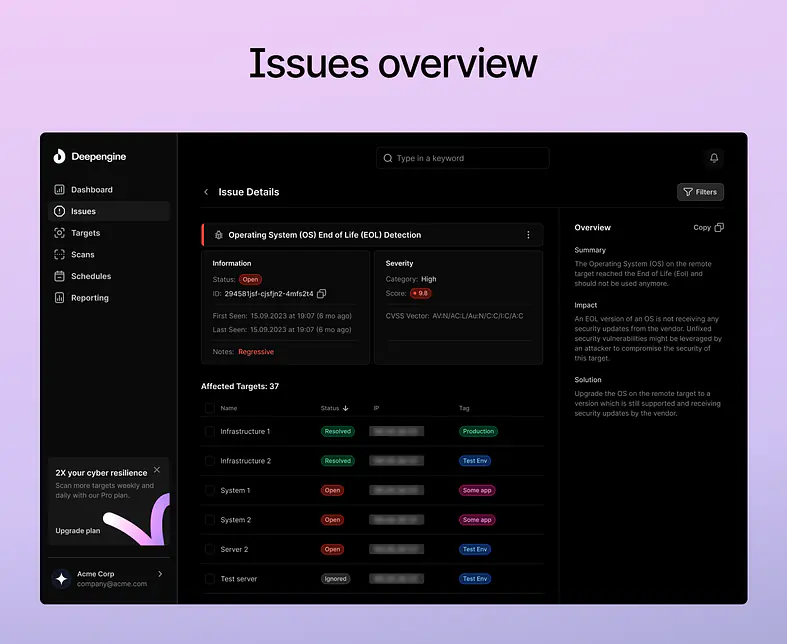
Task: Click the IP column header
Action: tap(376, 408)
